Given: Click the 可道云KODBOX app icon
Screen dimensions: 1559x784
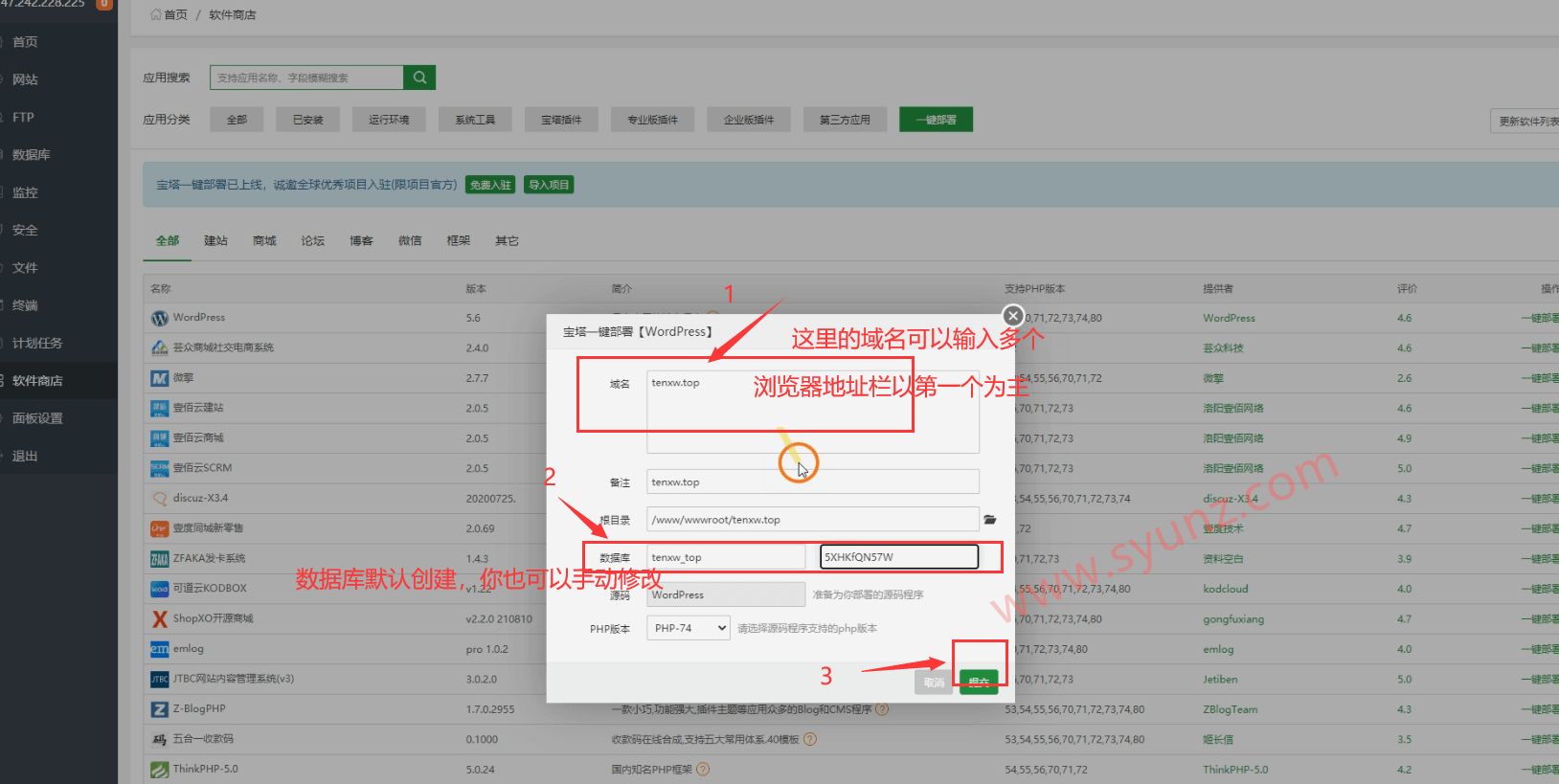Looking at the screenshot, I should tap(160, 589).
